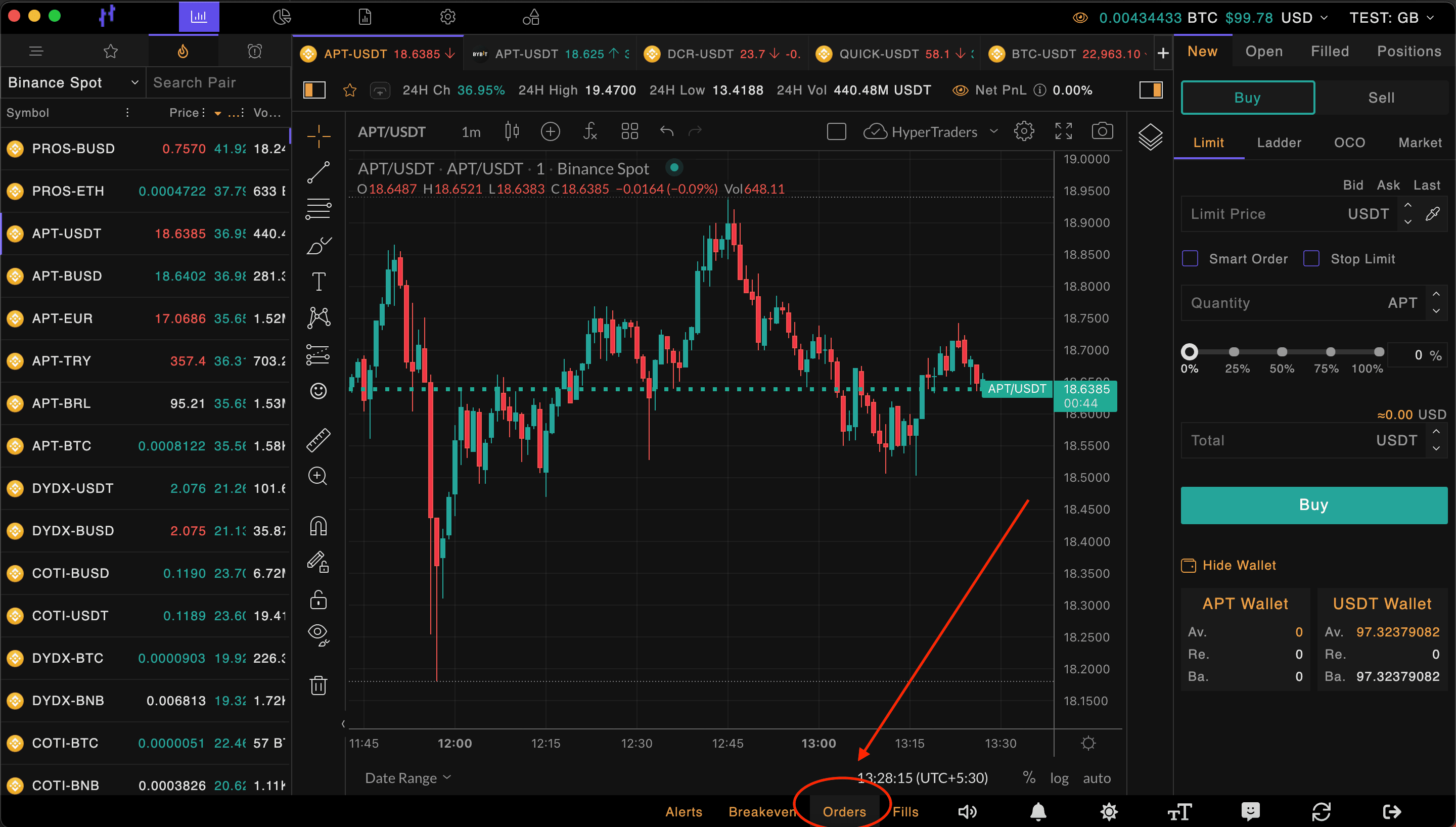Check the Smart Order checkbox
The width and height of the screenshot is (1456, 827).
click(x=1190, y=258)
